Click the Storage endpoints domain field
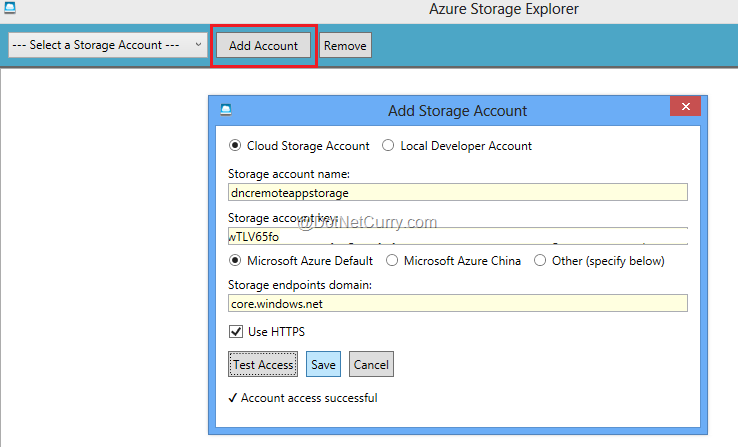This screenshot has width=738, height=447. tap(457, 303)
